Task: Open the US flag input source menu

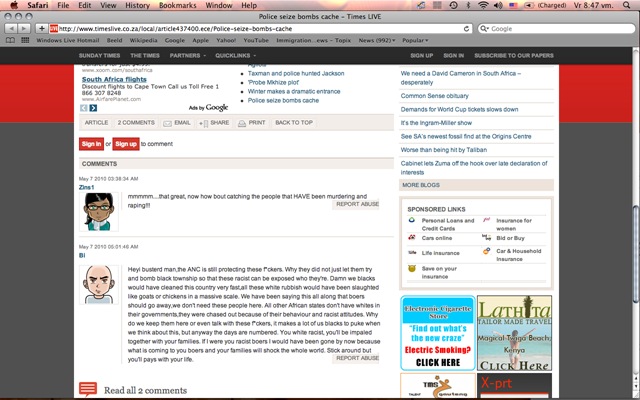Action: pyautogui.click(x=513, y=5)
